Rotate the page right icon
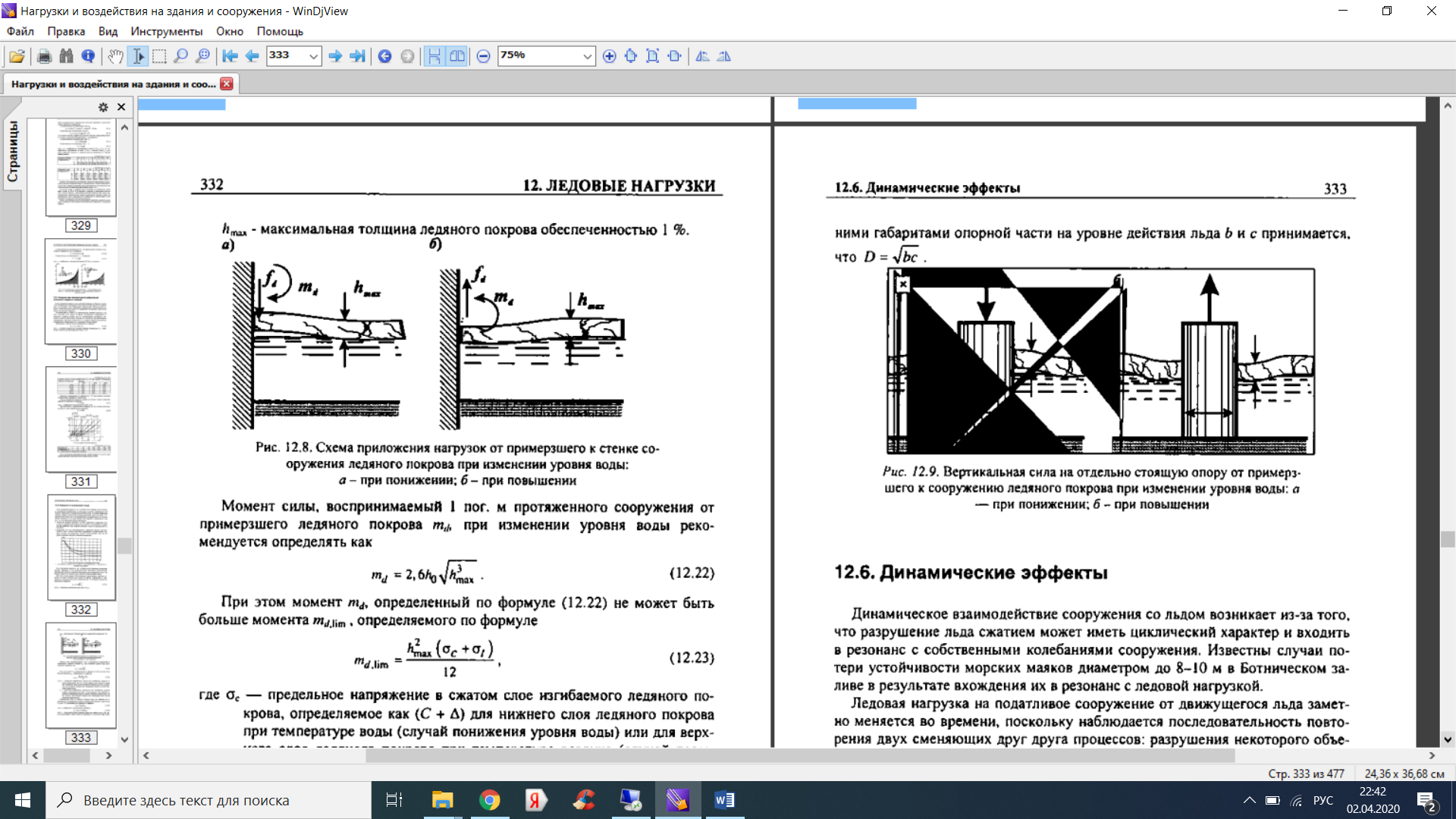Image resolution: width=1456 pixels, height=819 pixels. (x=724, y=56)
